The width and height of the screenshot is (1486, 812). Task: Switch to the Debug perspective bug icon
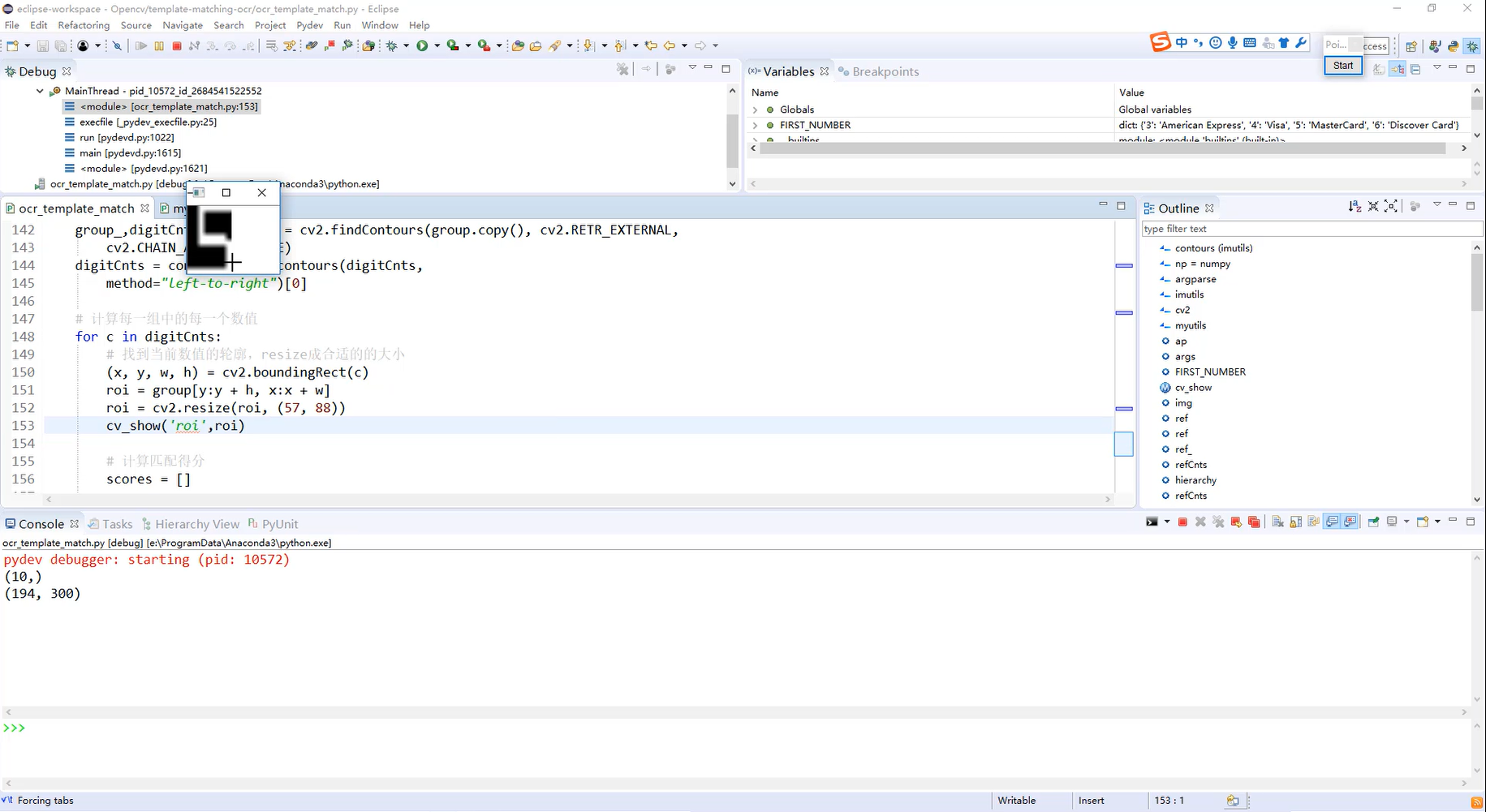(x=1472, y=46)
